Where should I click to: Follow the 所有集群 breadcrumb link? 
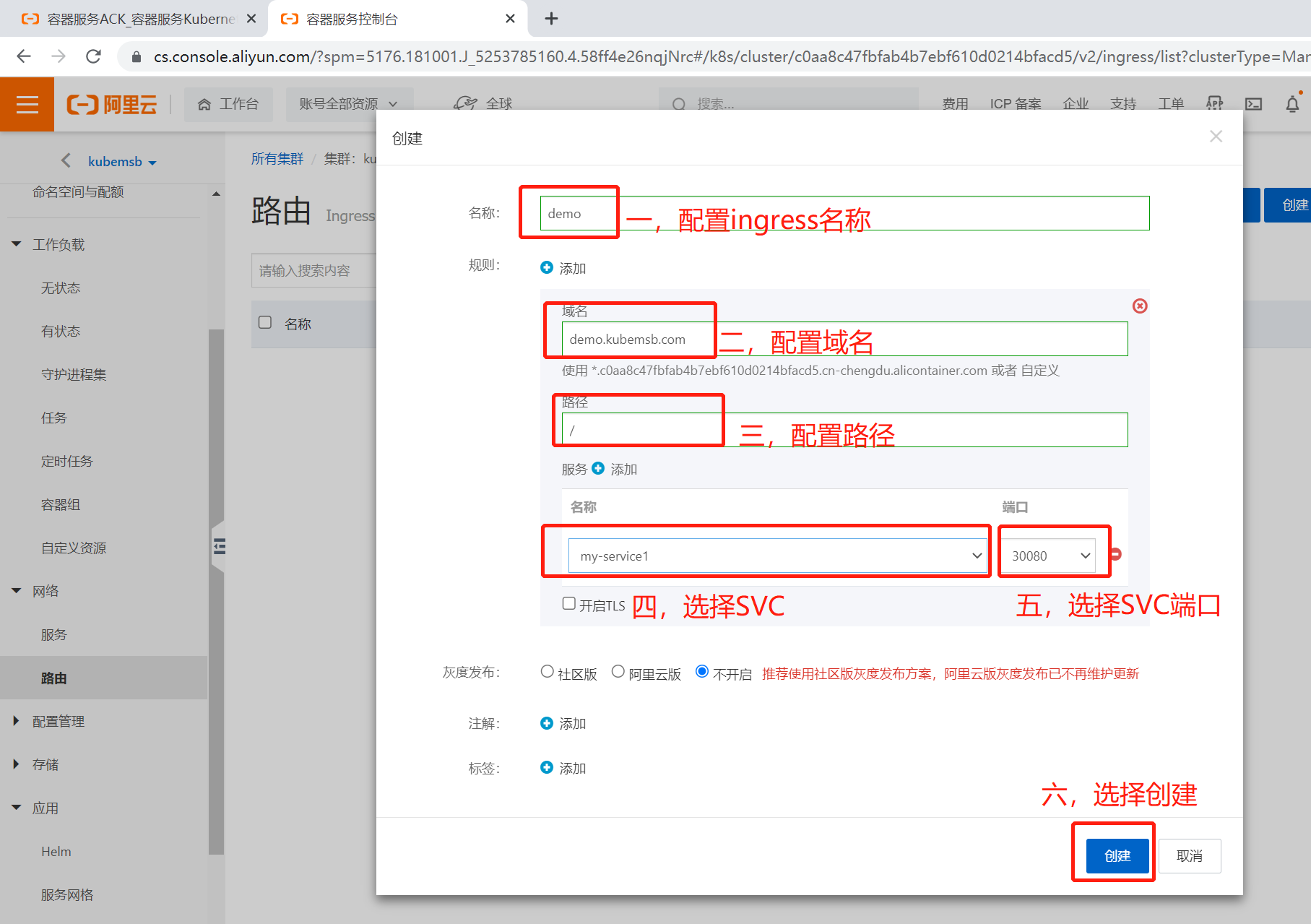pos(277,159)
